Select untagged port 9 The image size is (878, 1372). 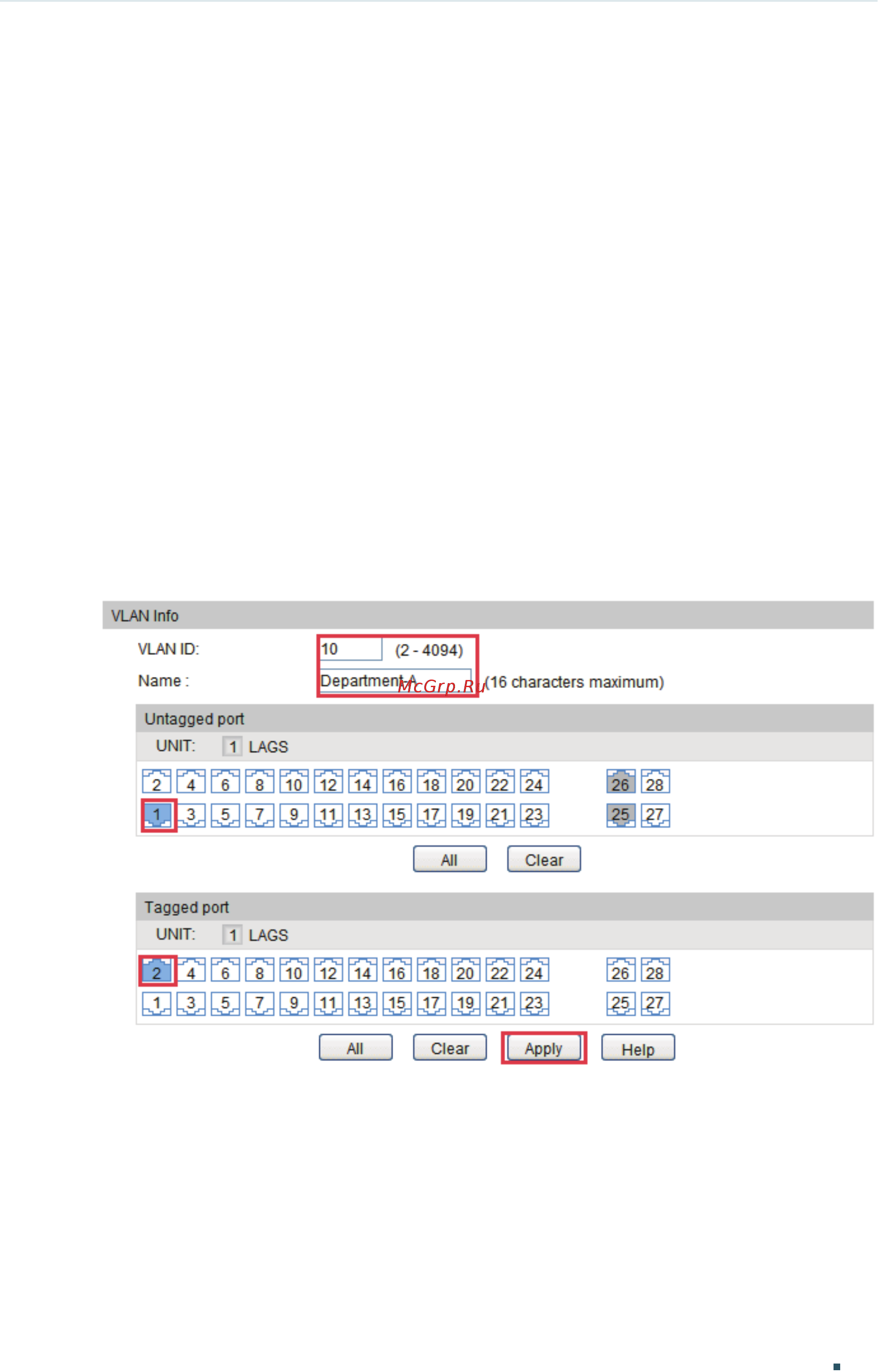click(294, 815)
